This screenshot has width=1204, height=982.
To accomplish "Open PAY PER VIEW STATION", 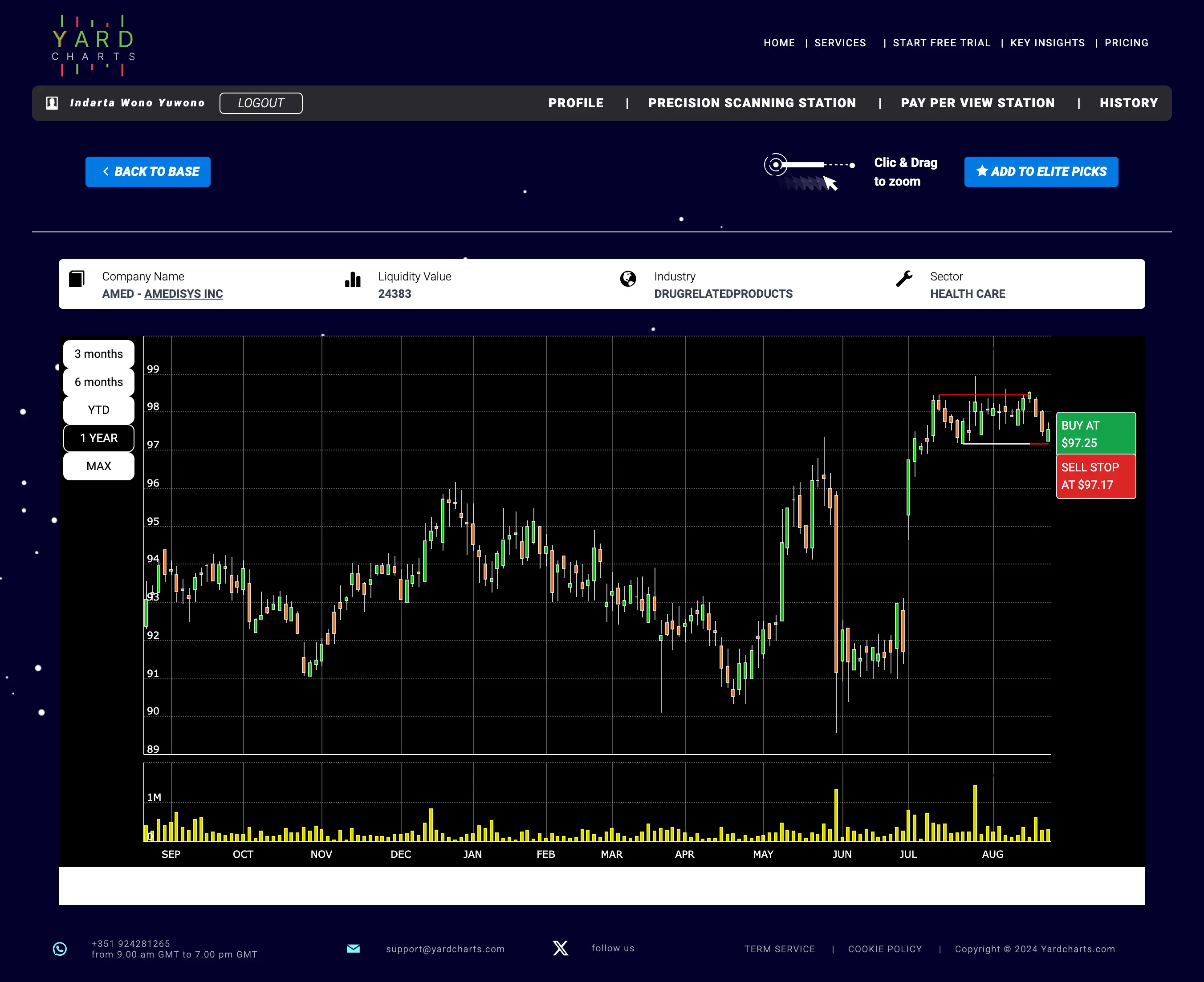I will pos(978,103).
